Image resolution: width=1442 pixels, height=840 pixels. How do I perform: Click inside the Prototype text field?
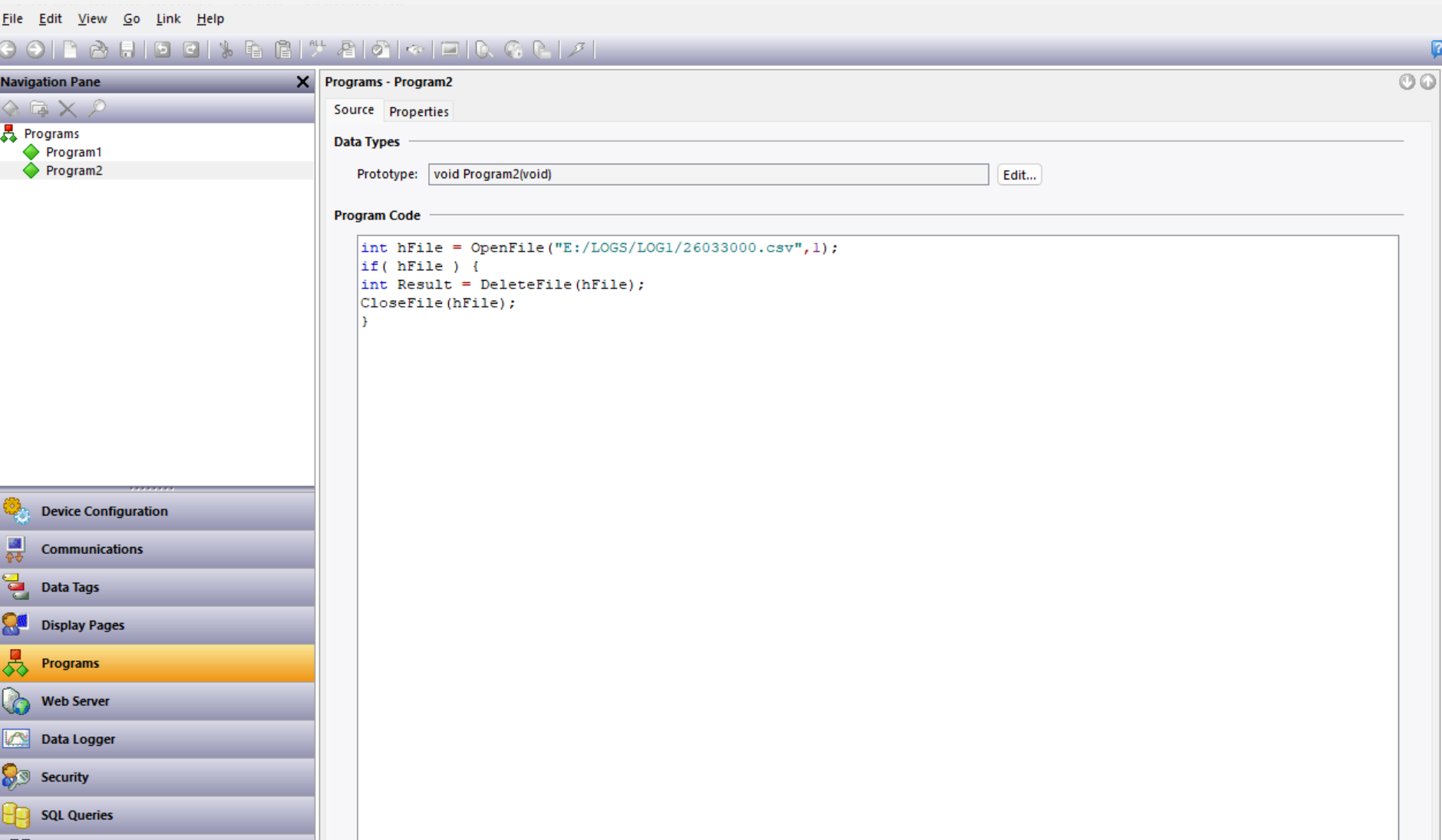[x=708, y=174]
